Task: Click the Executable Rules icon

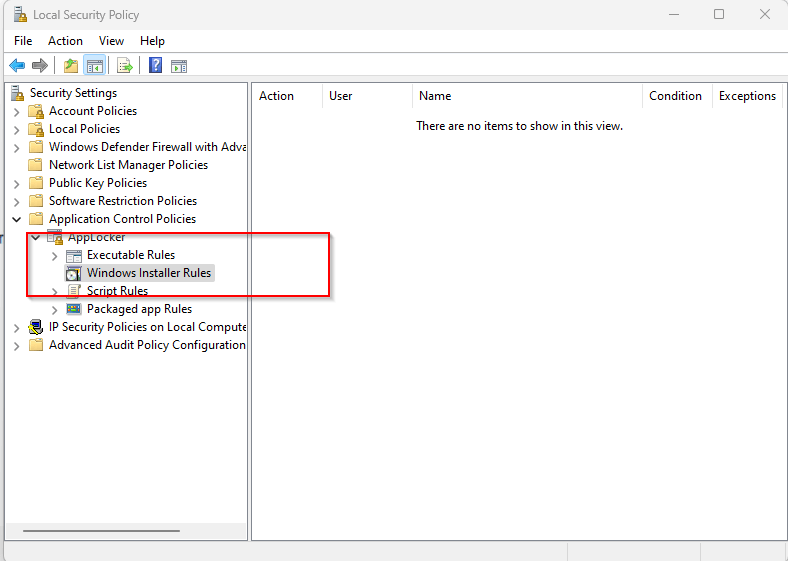Action: (x=74, y=255)
